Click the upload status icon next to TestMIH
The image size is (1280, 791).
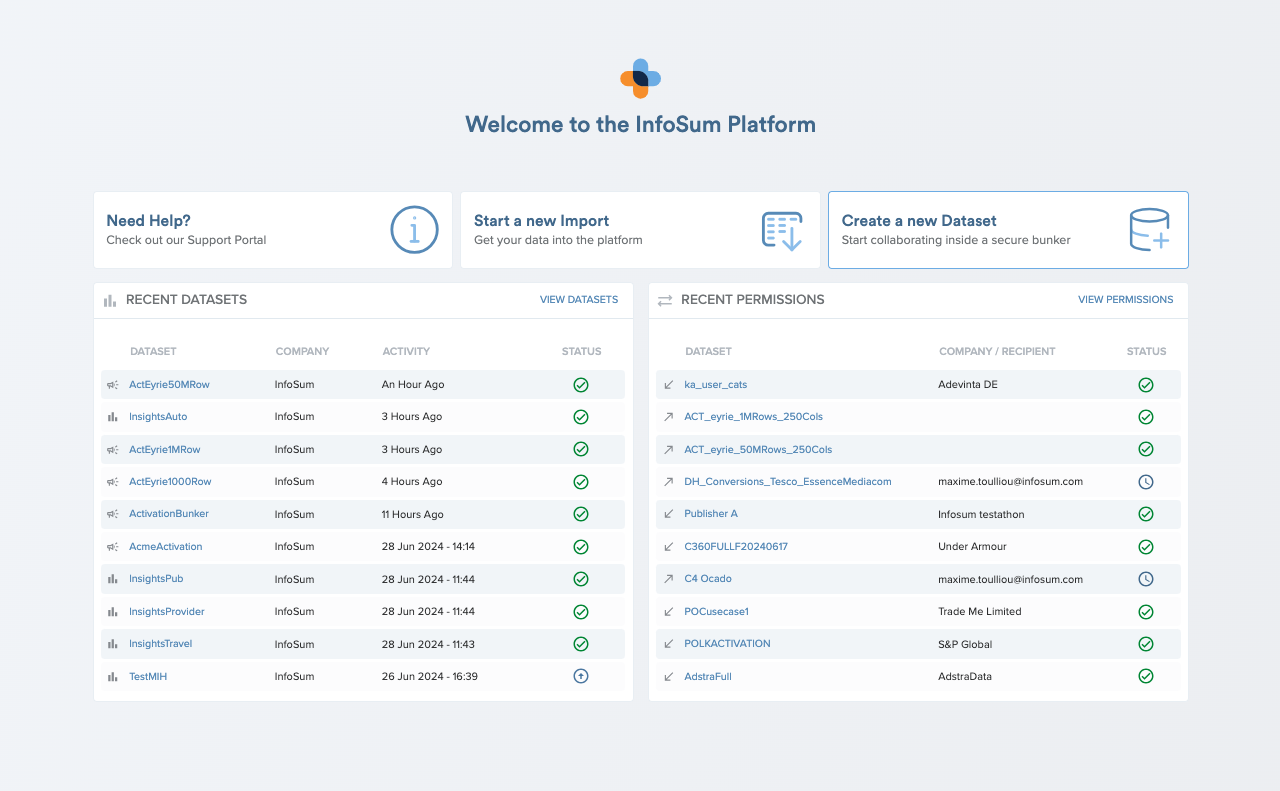[x=581, y=676]
